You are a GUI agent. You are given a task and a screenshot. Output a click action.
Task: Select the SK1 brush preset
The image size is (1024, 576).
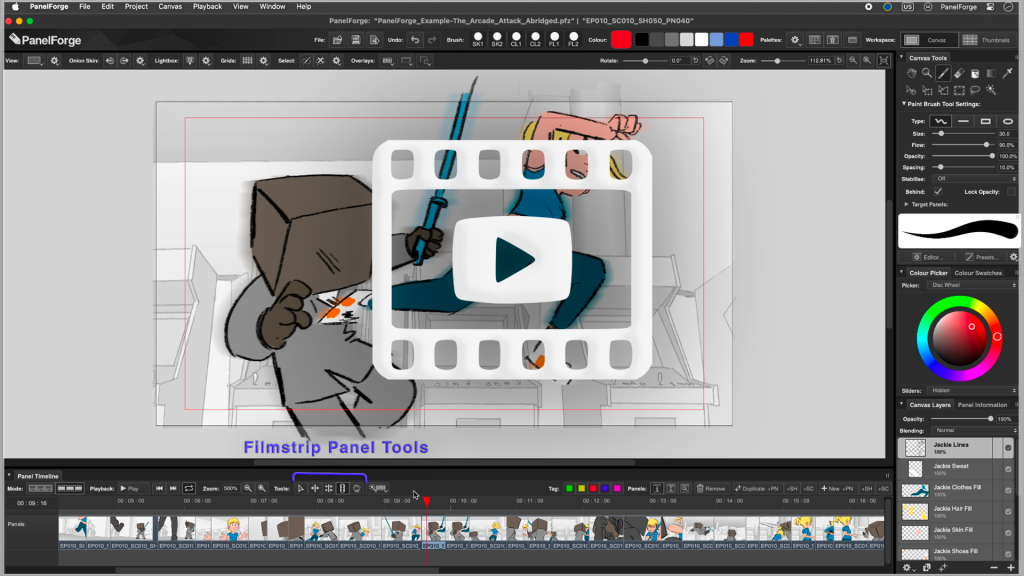click(x=478, y=40)
